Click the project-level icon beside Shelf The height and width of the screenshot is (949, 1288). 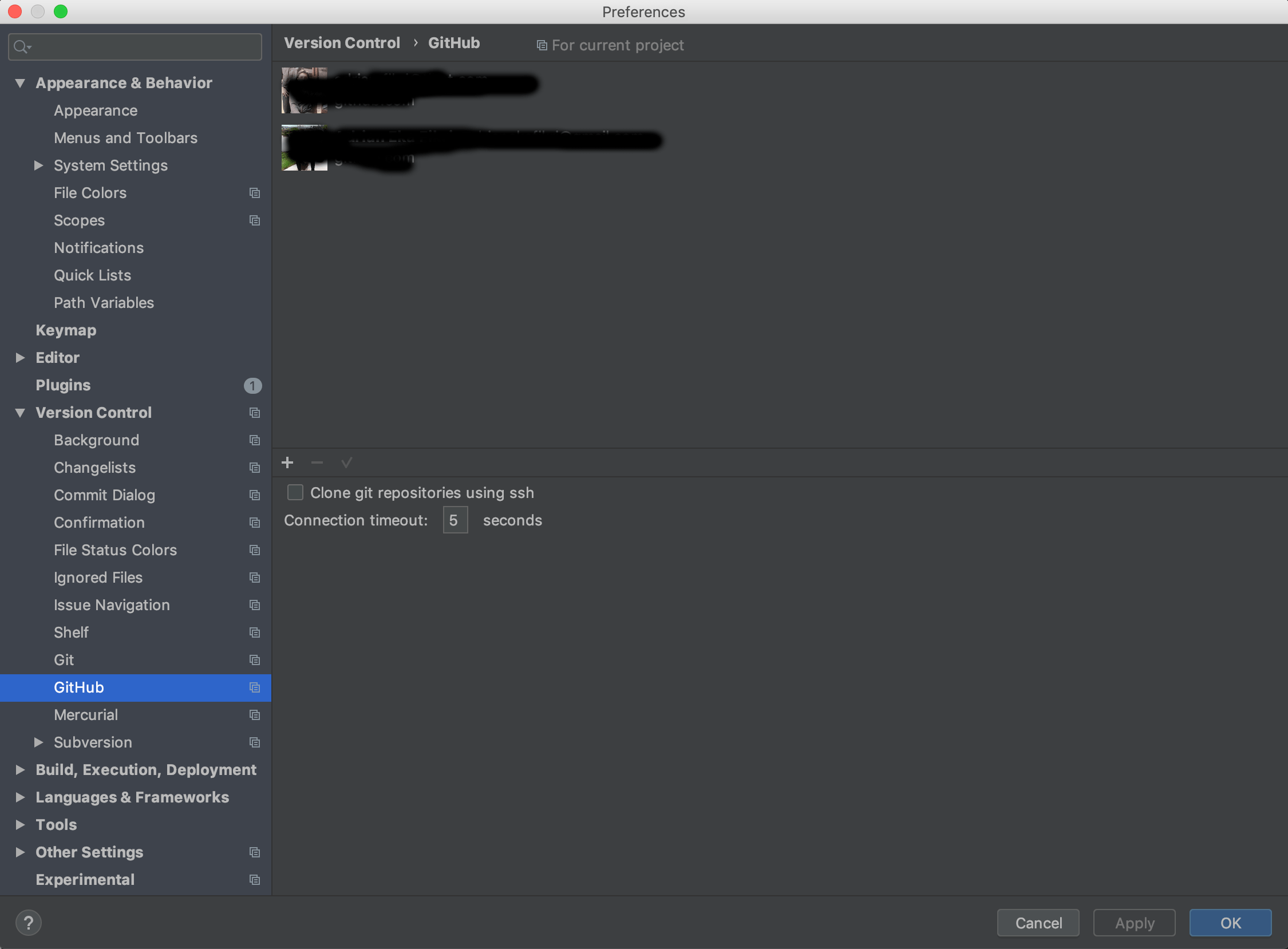[x=255, y=632]
